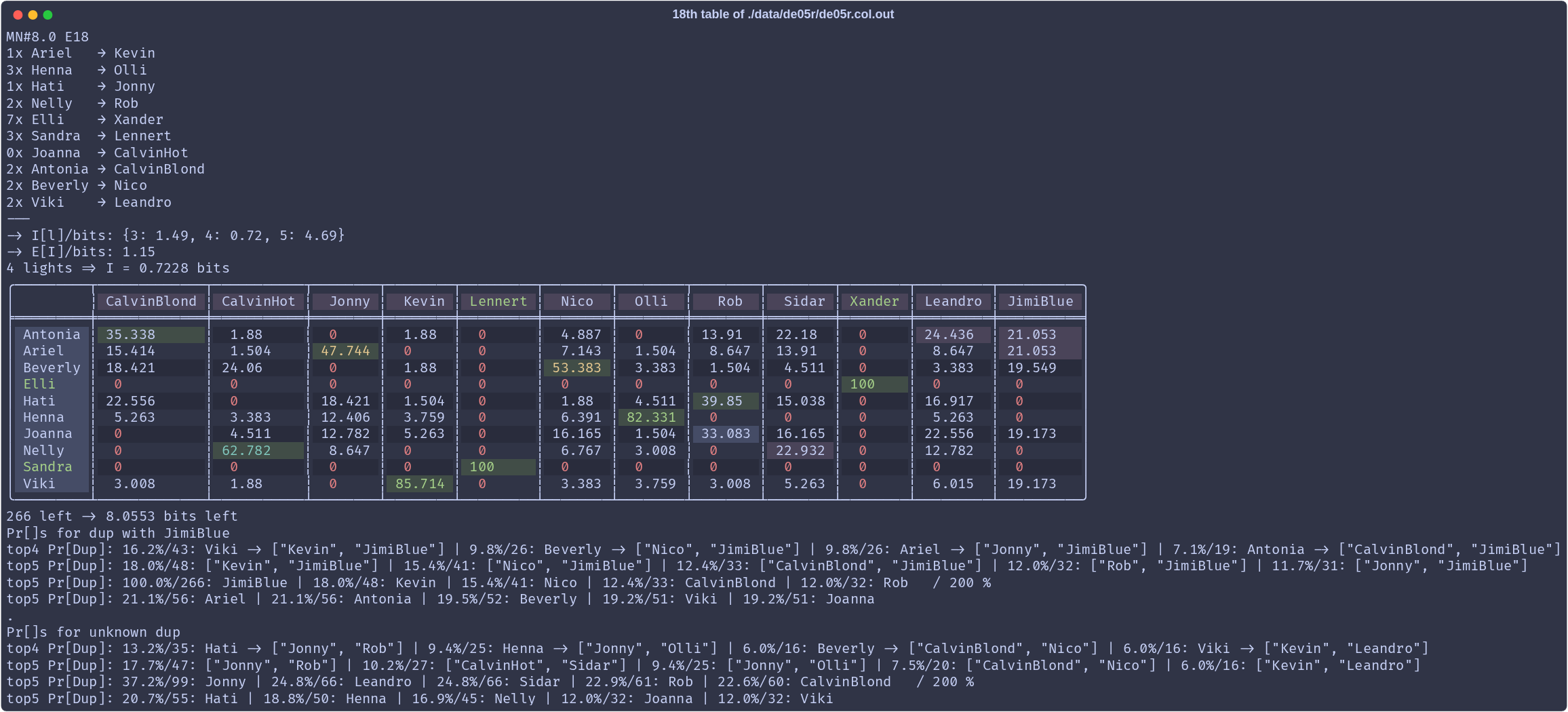The width and height of the screenshot is (1568, 712).
Task: Click the highlighted 47.744 cell for Ariel
Action: coord(345,351)
